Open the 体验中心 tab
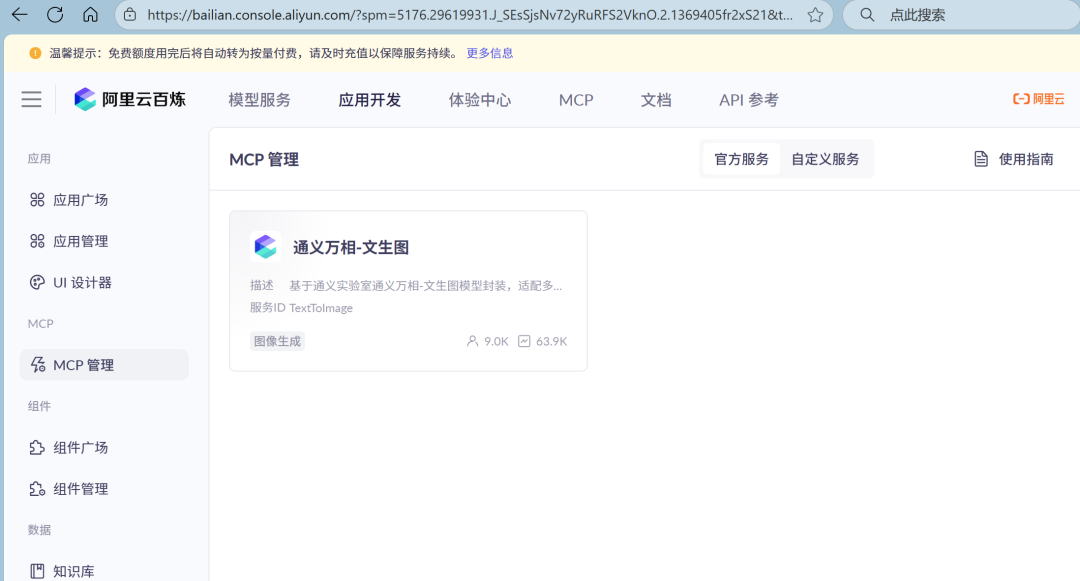This screenshot has width=1080, height=581. 480,100
